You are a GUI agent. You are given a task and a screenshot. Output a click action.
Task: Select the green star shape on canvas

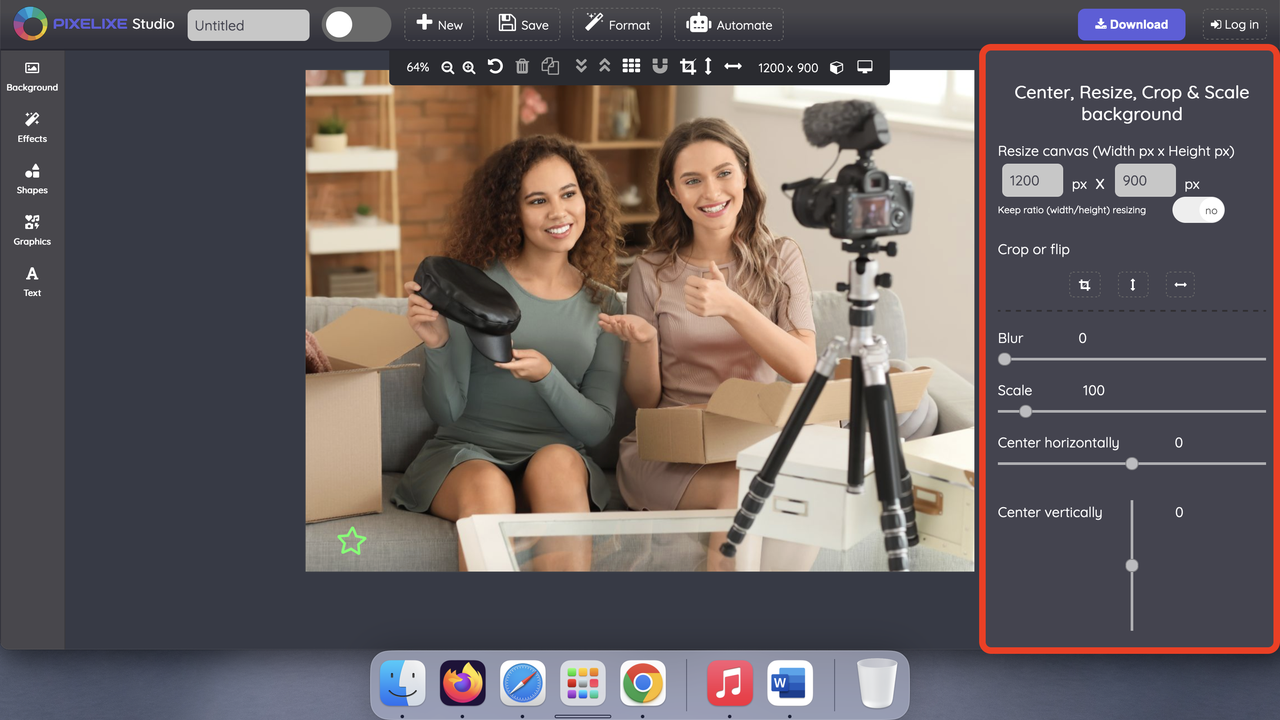(351, 541)
